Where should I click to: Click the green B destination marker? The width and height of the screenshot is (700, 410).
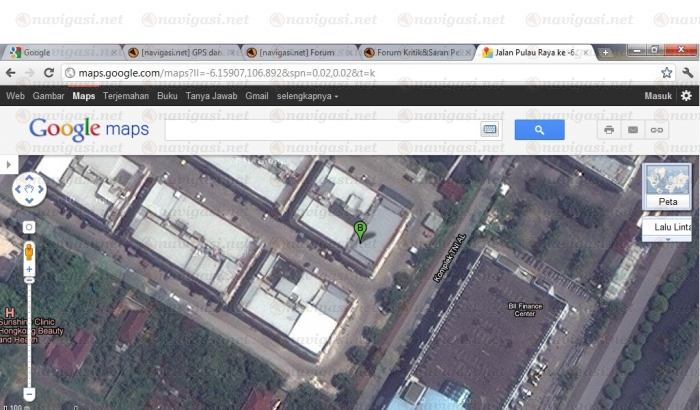point(360,231)
